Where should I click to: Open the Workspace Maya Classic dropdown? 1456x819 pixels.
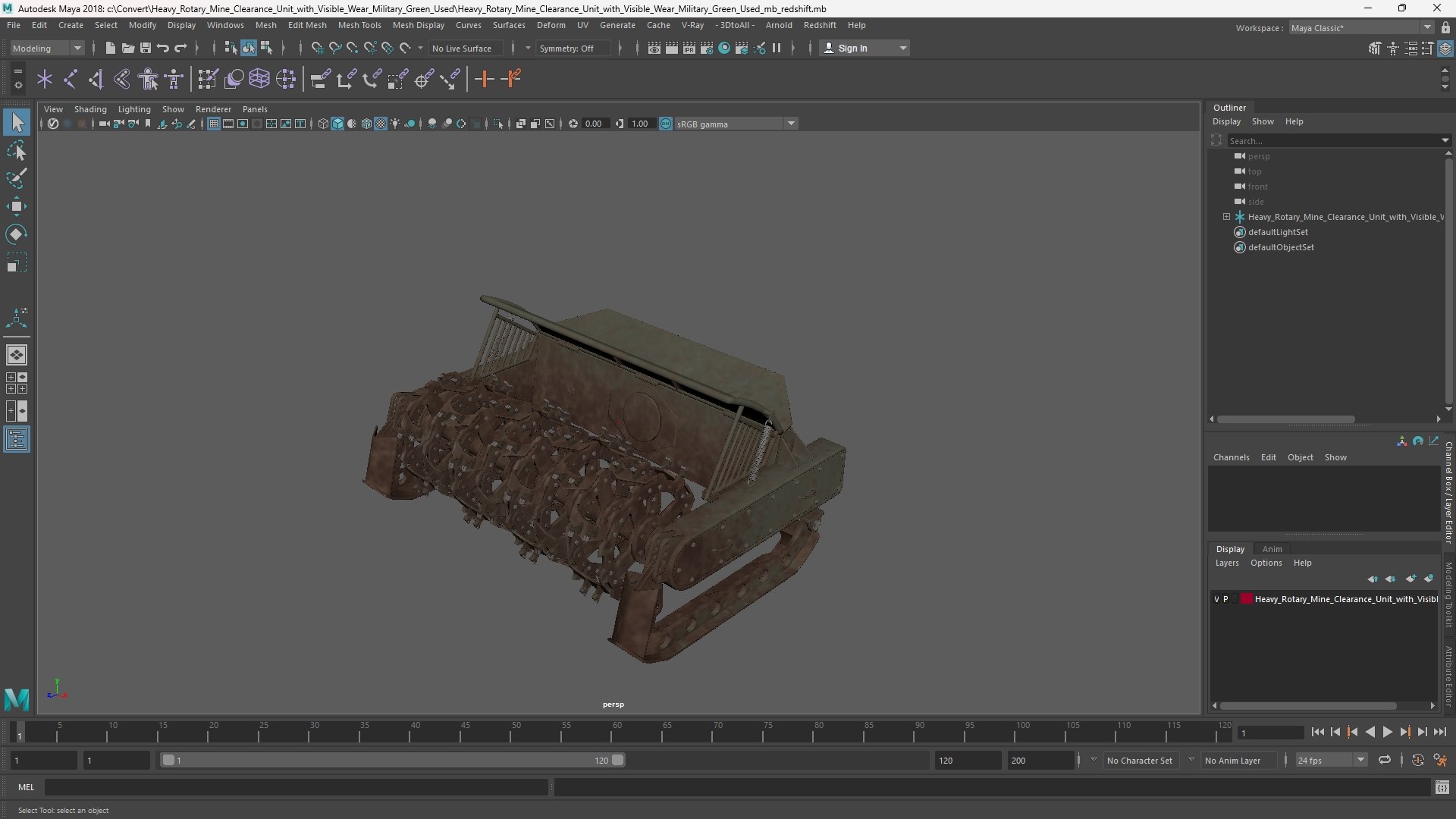pyautogui.click(x=1360, y=27)
